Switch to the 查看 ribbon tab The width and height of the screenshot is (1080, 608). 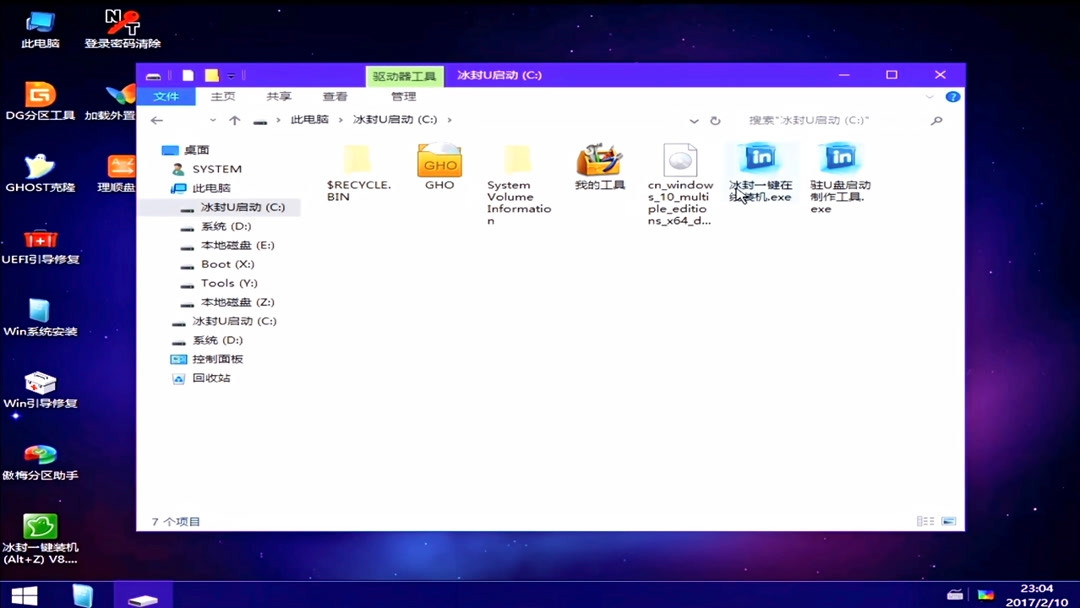(334, 96)
